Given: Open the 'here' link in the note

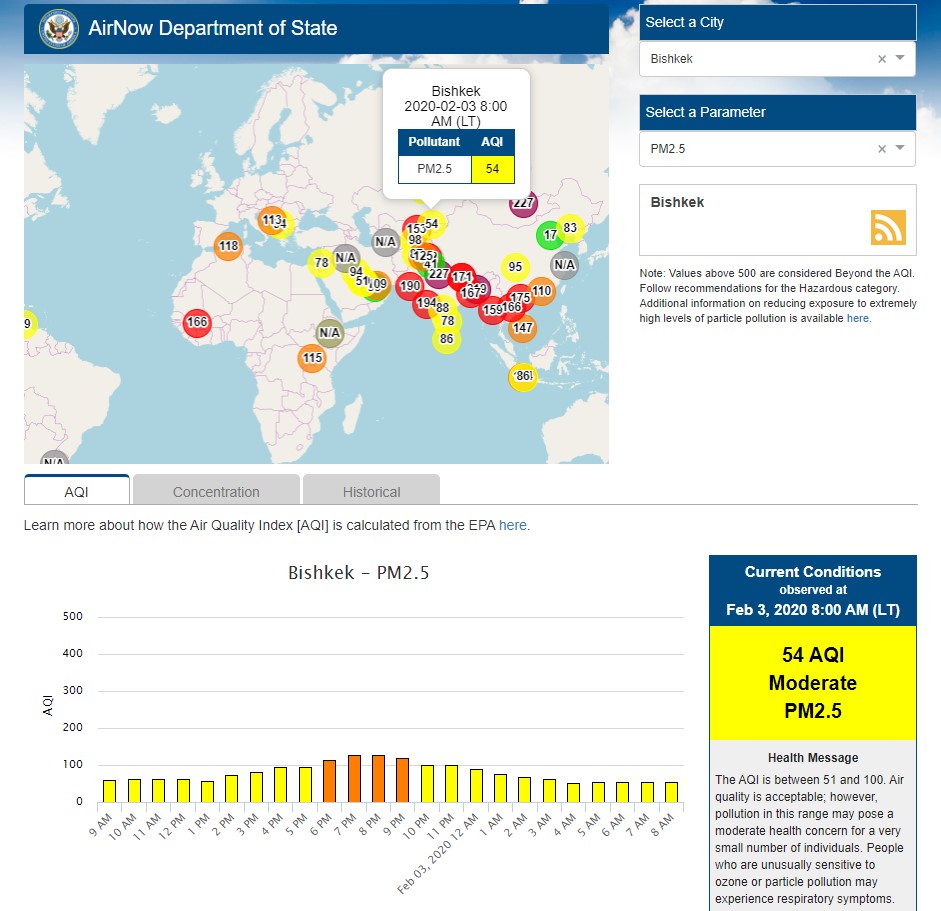Looking at the screenshot, I should tap(858, 318).
